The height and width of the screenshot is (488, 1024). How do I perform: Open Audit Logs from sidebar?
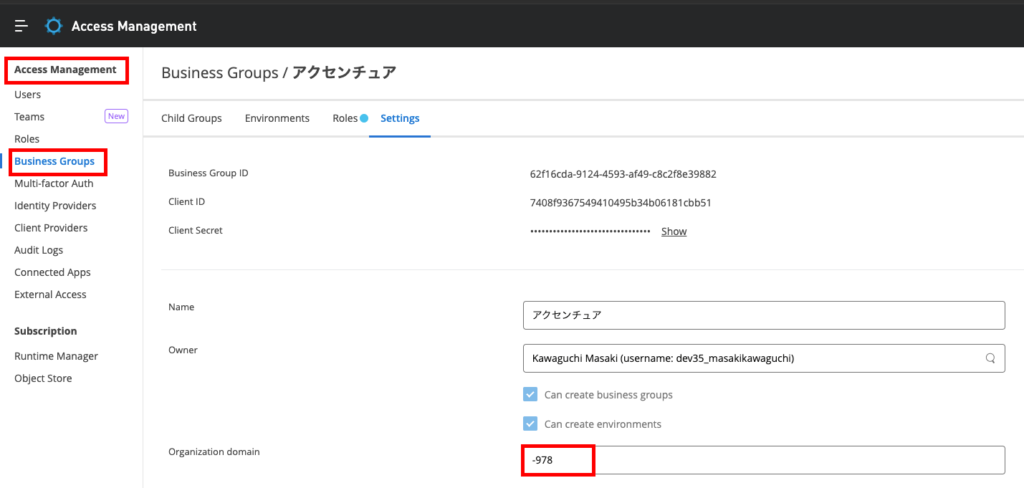tap(39, 250)
